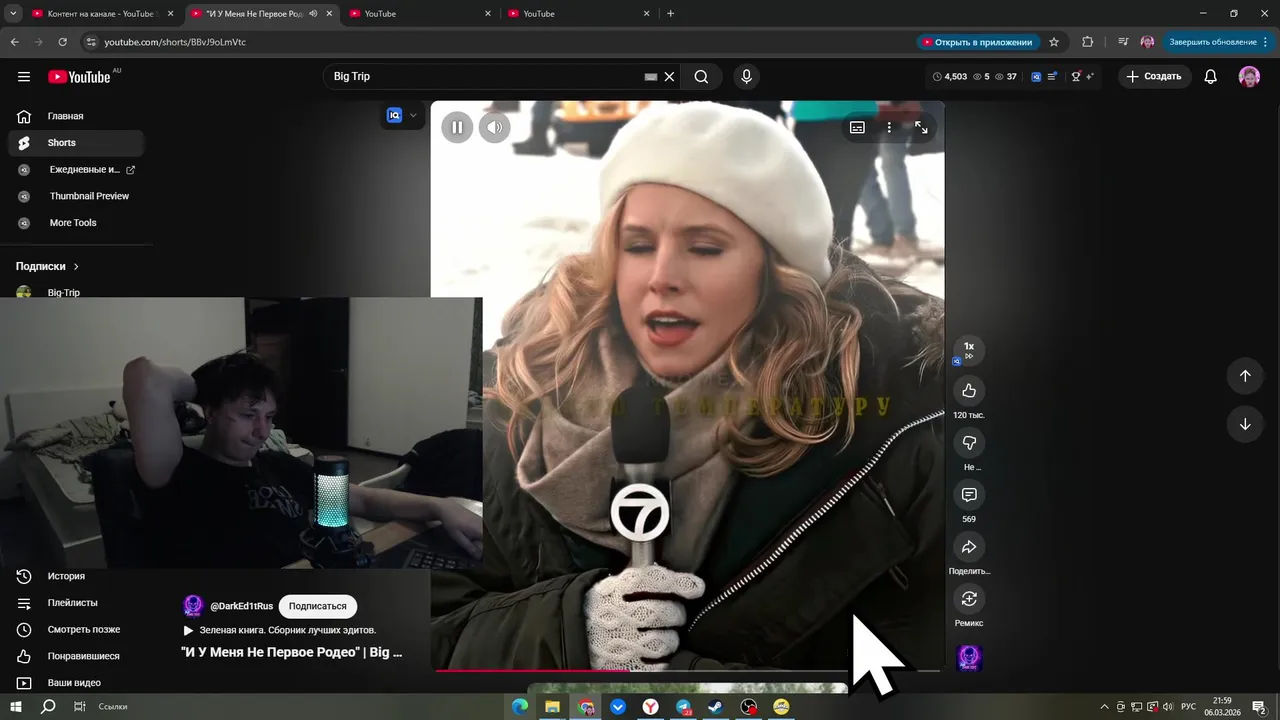The image size is (1280, 720).
Task: Open the YouTube hamburger guide menu
Action: click(24, 77)
